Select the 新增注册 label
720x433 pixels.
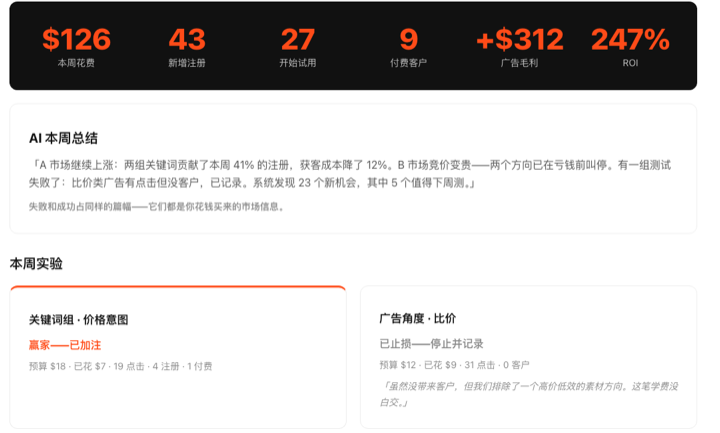(x=187, y=63)
